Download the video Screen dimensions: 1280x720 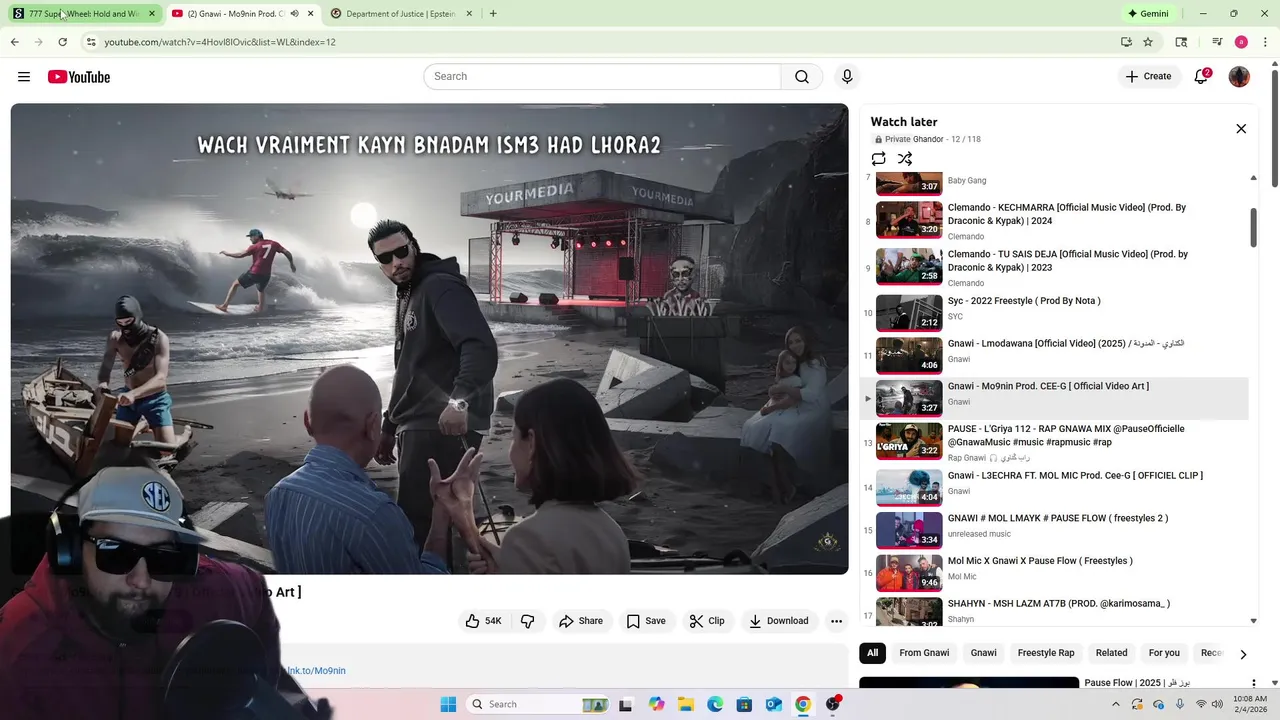tap(778, 621)
